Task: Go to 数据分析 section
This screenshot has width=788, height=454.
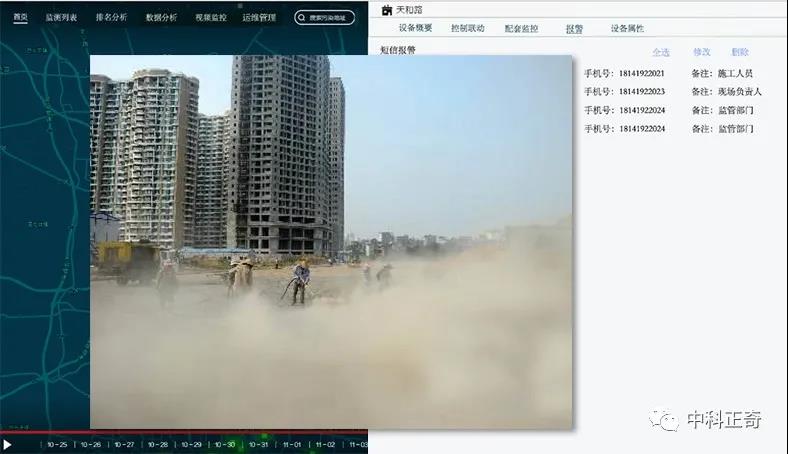Action: point(161,18)
